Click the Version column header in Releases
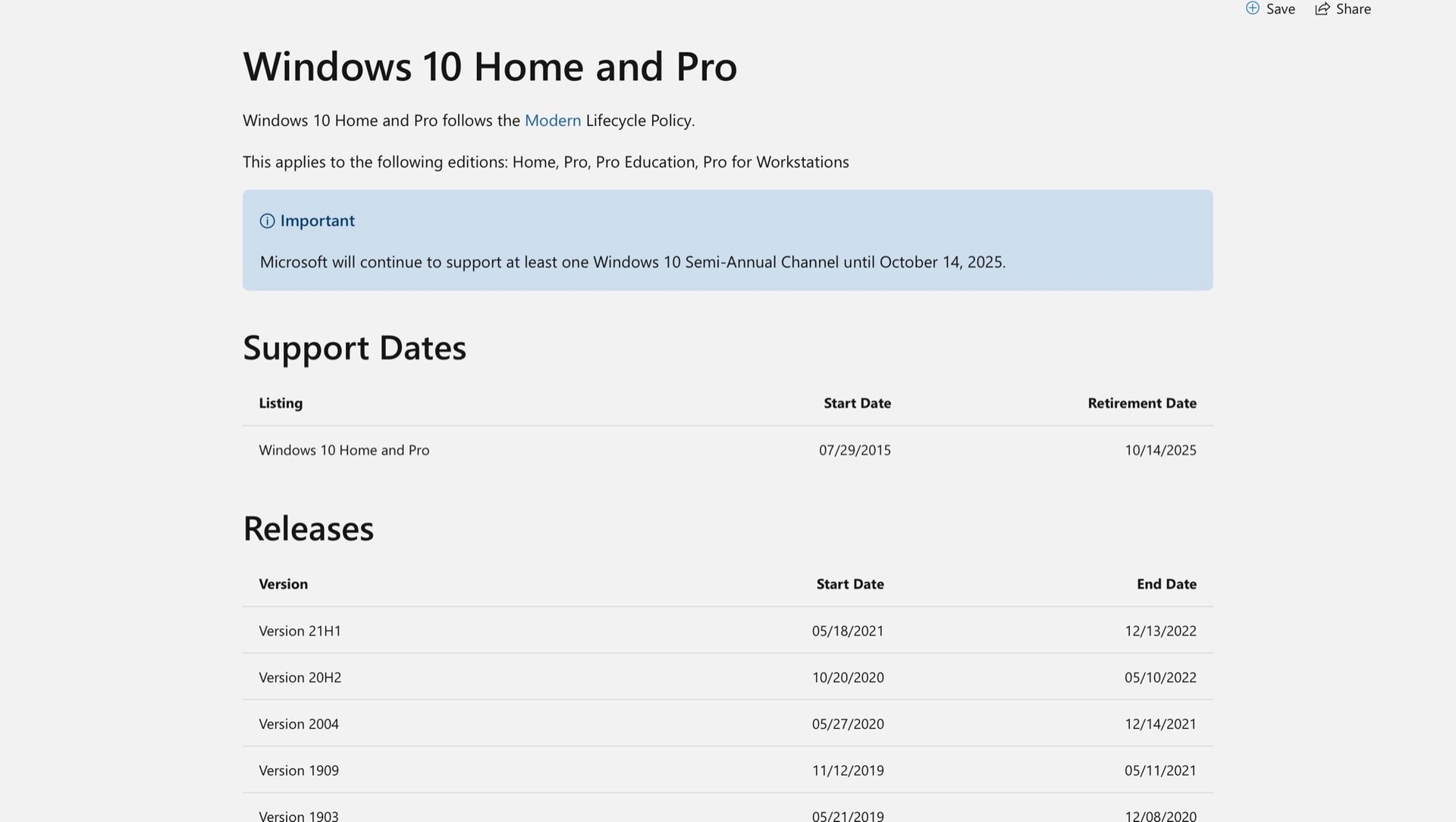 pos(283,584)
